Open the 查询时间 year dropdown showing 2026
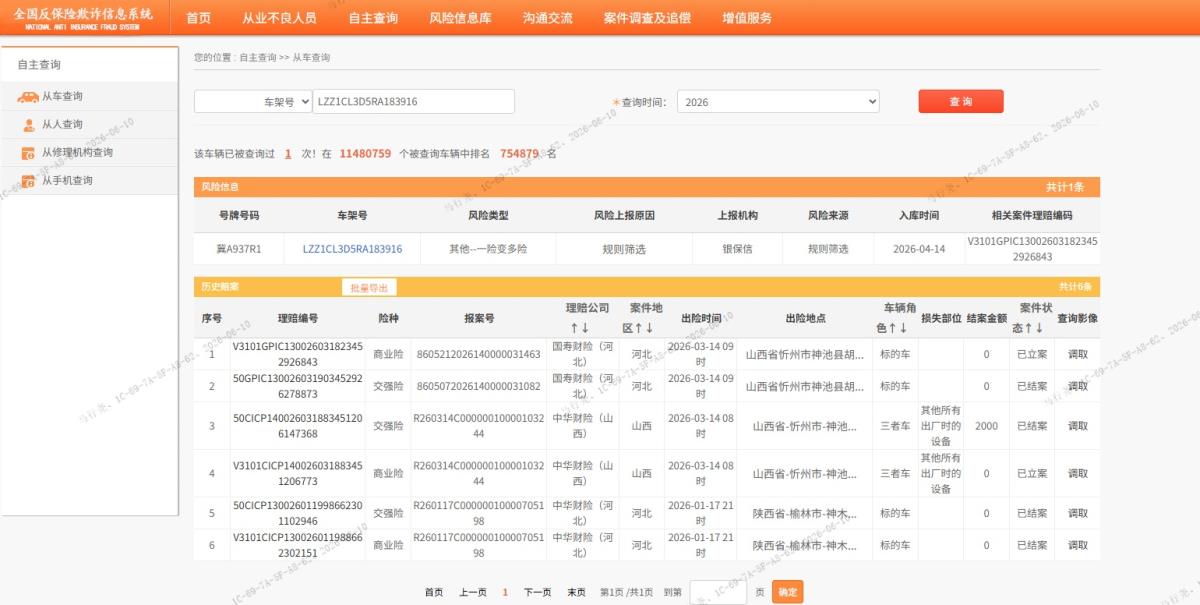Image resolution: width=1200 pixels, height=605 pixels. (x=779, y=102)
